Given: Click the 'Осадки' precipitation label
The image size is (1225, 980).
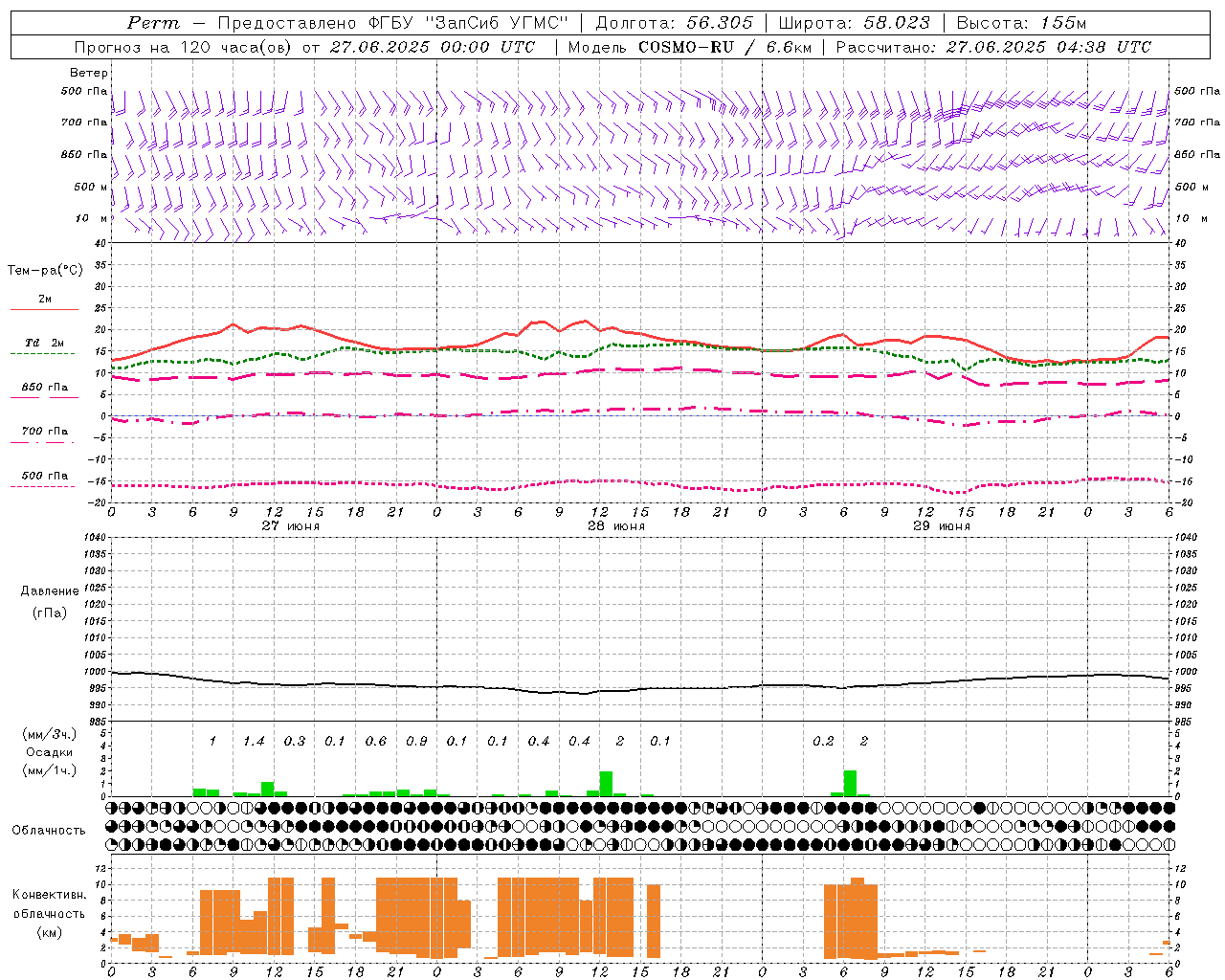Looking at the screenshot, I should (50, 753).
